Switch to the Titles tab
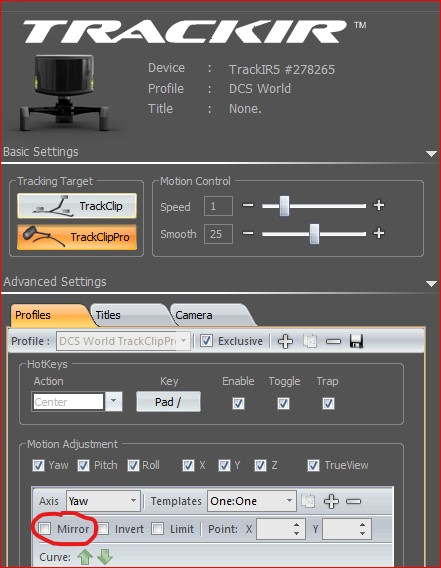This screenshot has width=441, height=568. click(129, 315)
